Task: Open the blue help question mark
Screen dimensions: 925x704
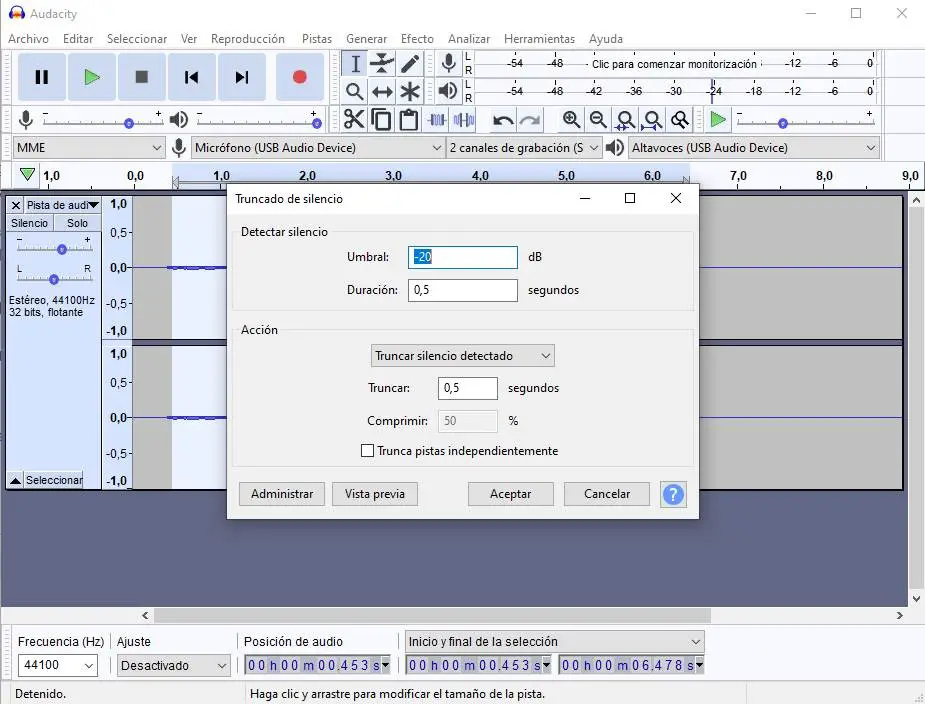Action: pyautogui.click(x=673, y=494)
